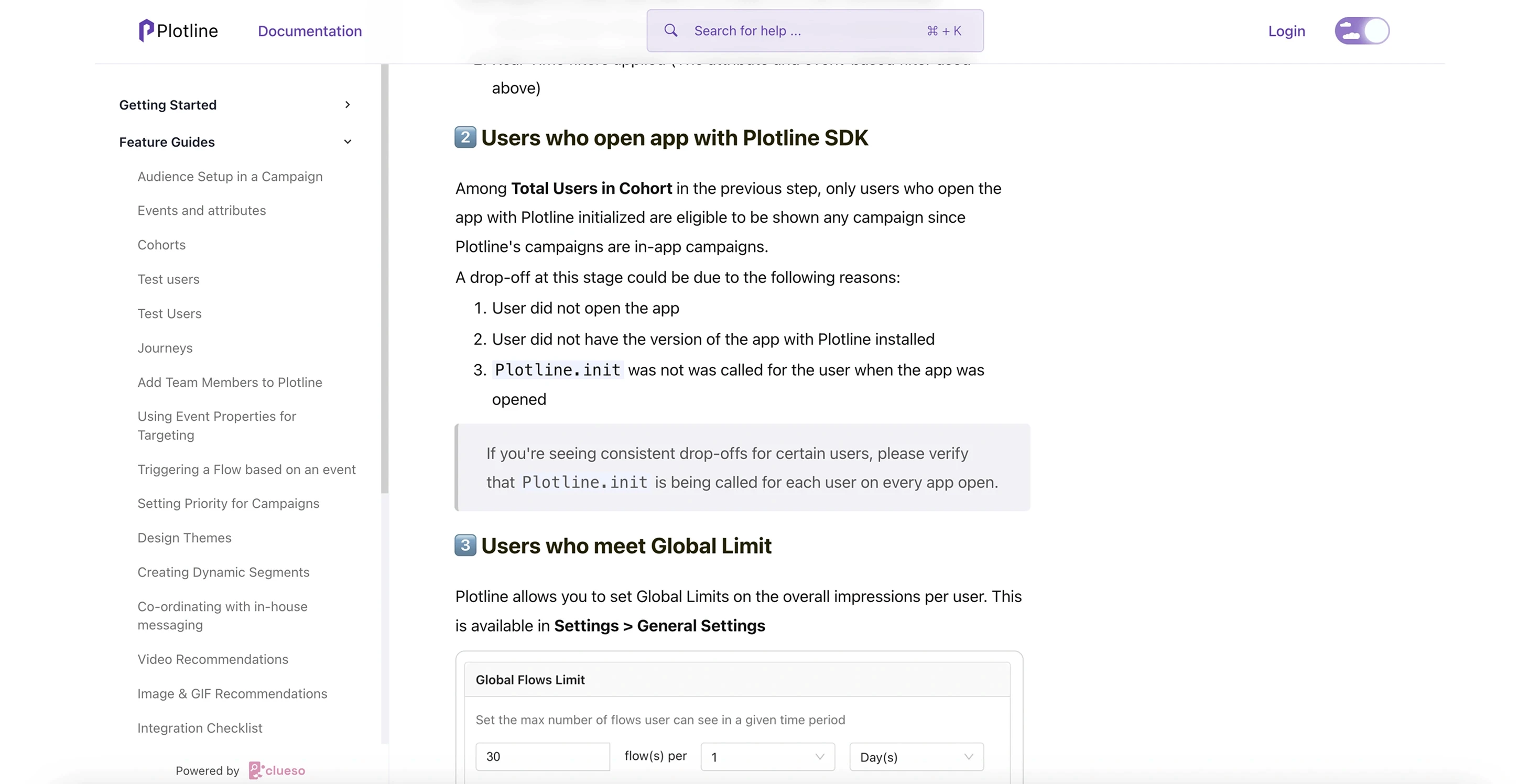Click the Clueso logo in footer
This screenshot has height=784, width=1540.
pyautogui.click(x=277, y=770)
